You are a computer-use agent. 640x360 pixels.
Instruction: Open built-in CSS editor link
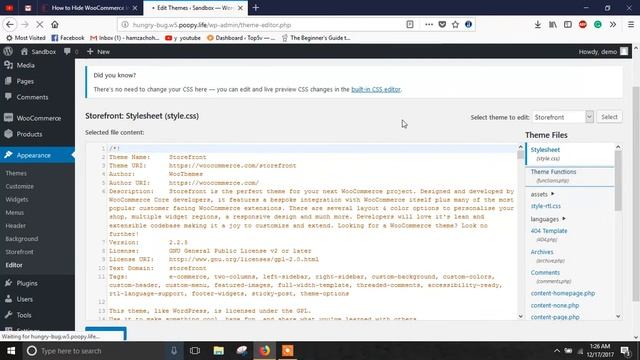tap(376, 89)
